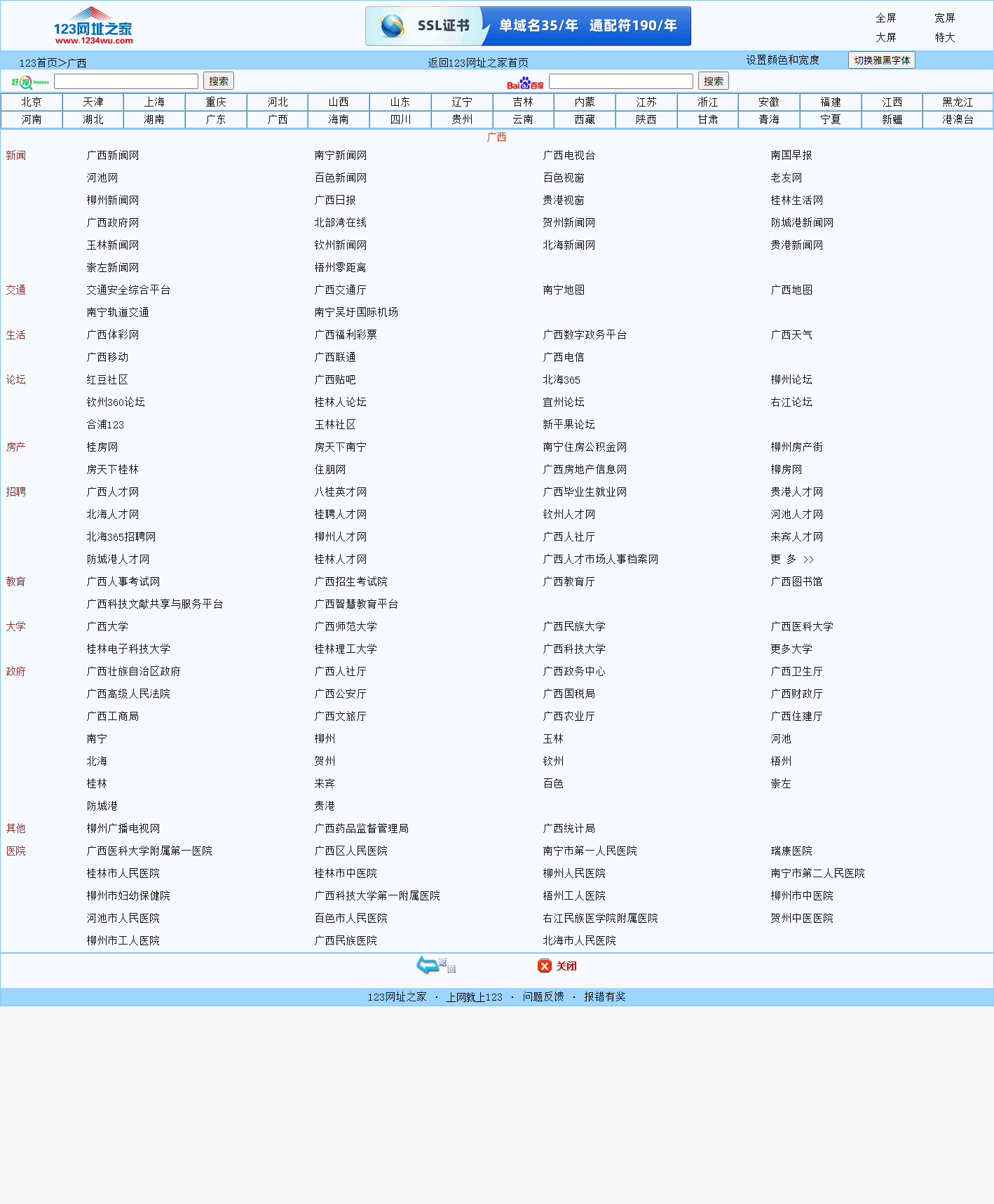
Task: Focus the Haosou search input field
Action: click(x=126, y=81)
